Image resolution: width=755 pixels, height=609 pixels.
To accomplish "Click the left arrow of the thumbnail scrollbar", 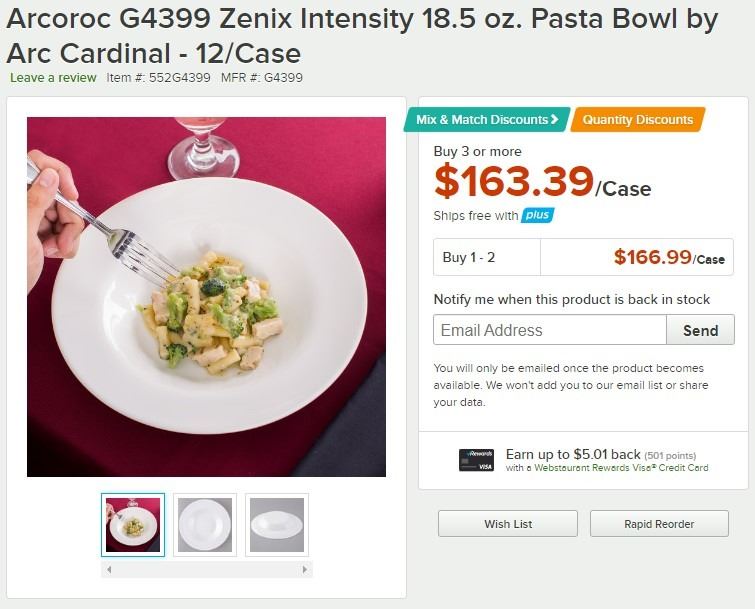I will tap(108, 569).
